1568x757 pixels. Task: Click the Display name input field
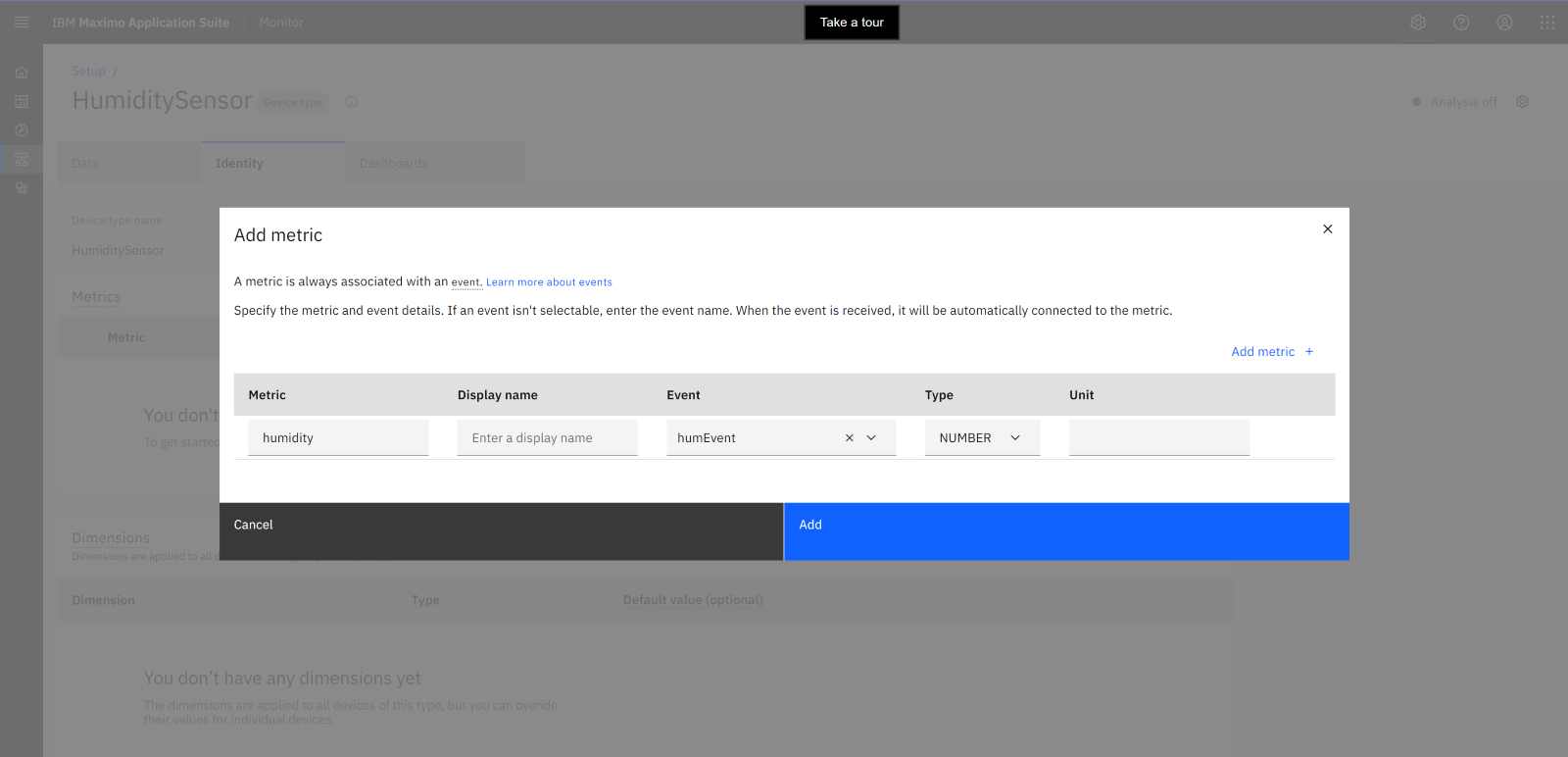pyautogui.click(x=547, y=438)
